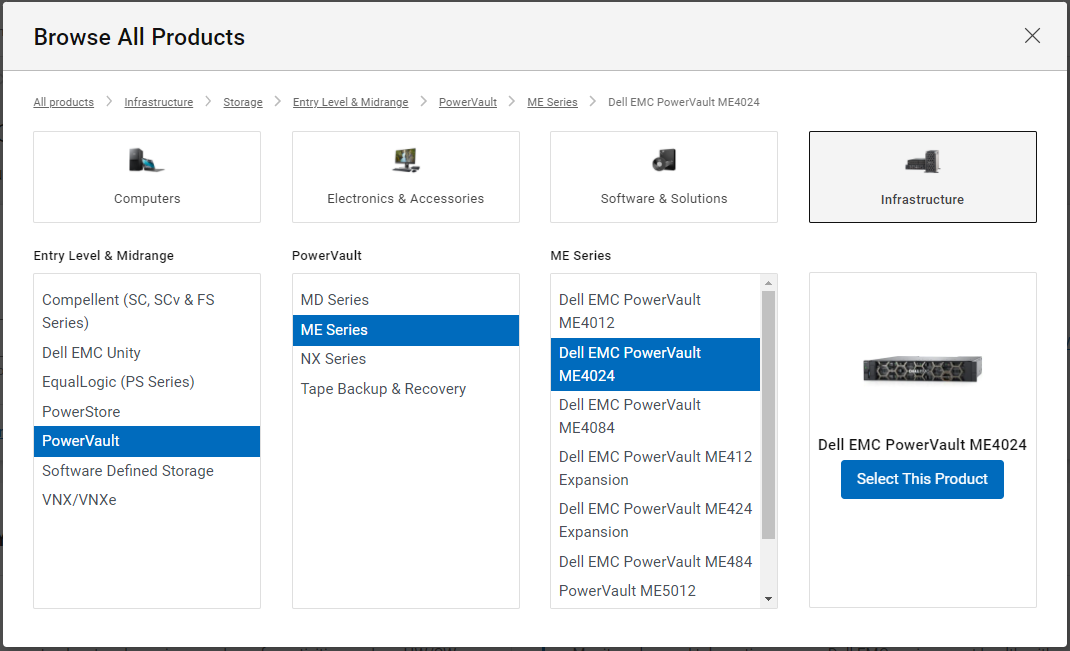This screenshot has width=1070, height=651.
Task: Go back via the PowerVault breadcrumb
Action: tap(467, 101)
